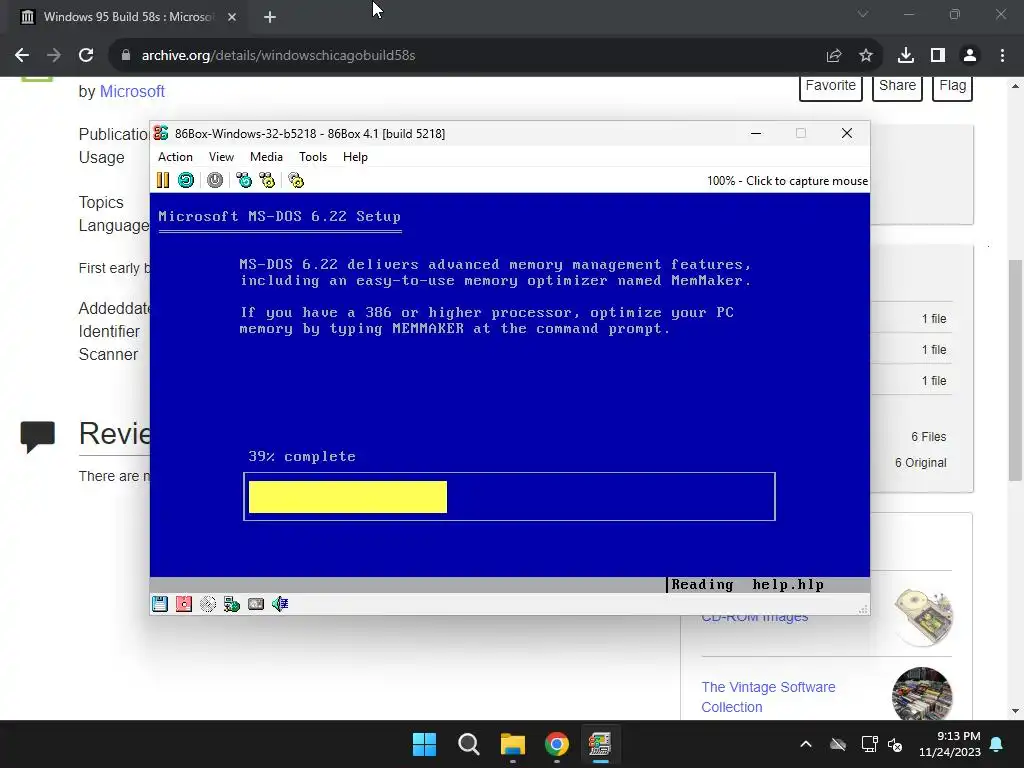Screen dimensions: 1024x768
Task: Reload the archive.org page
Action: tap(86, 56)
